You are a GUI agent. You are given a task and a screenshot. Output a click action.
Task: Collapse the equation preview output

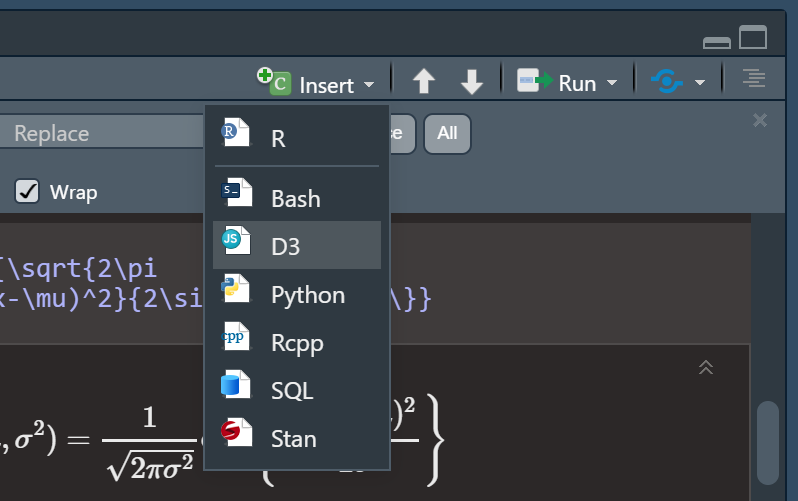click(x=706, y=367)
